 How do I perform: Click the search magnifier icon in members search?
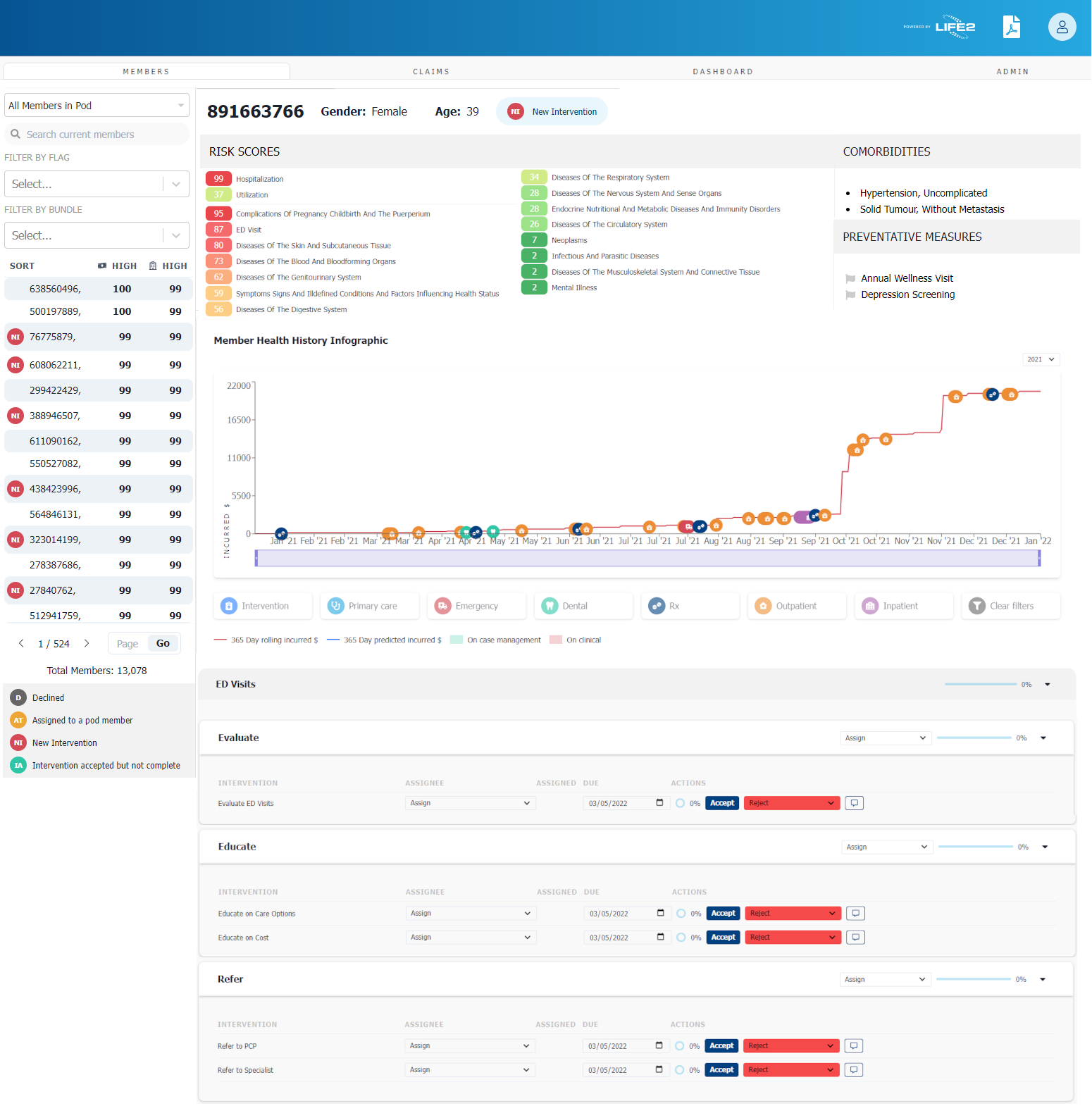15,134
